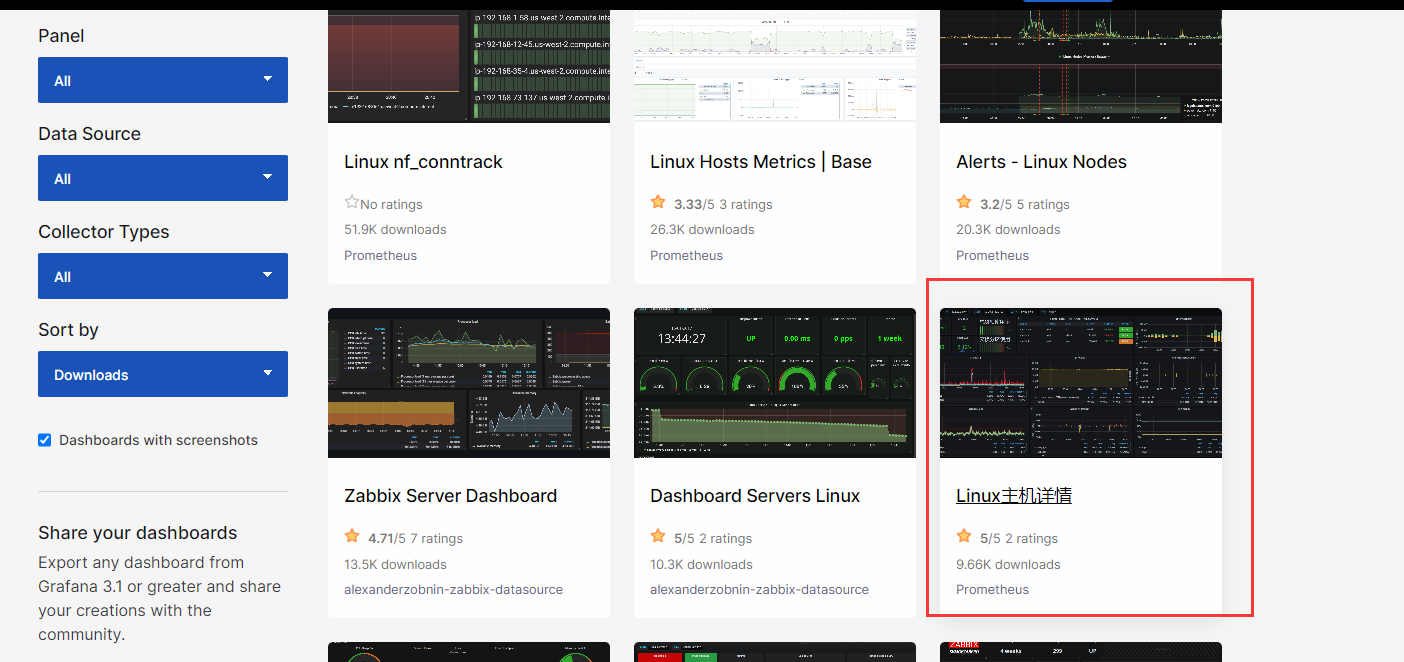
Task: Click the Panel filter label
Action: [x=61, y=36]
